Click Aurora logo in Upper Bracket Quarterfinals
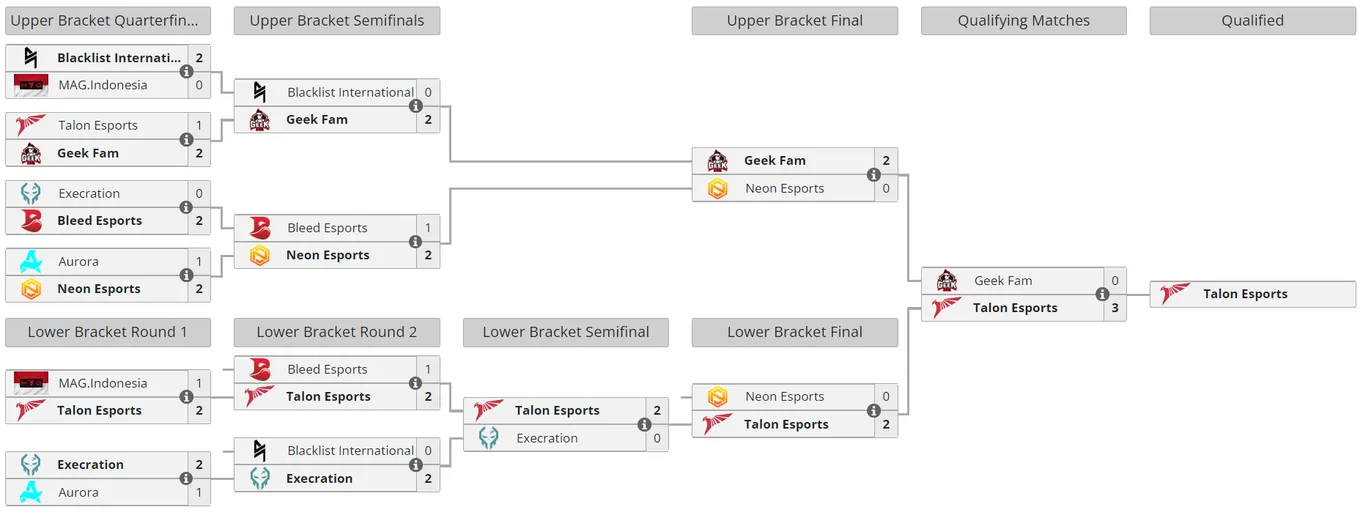The width and height of the screenshot is (1360, 515). click(x=30, y=262)
